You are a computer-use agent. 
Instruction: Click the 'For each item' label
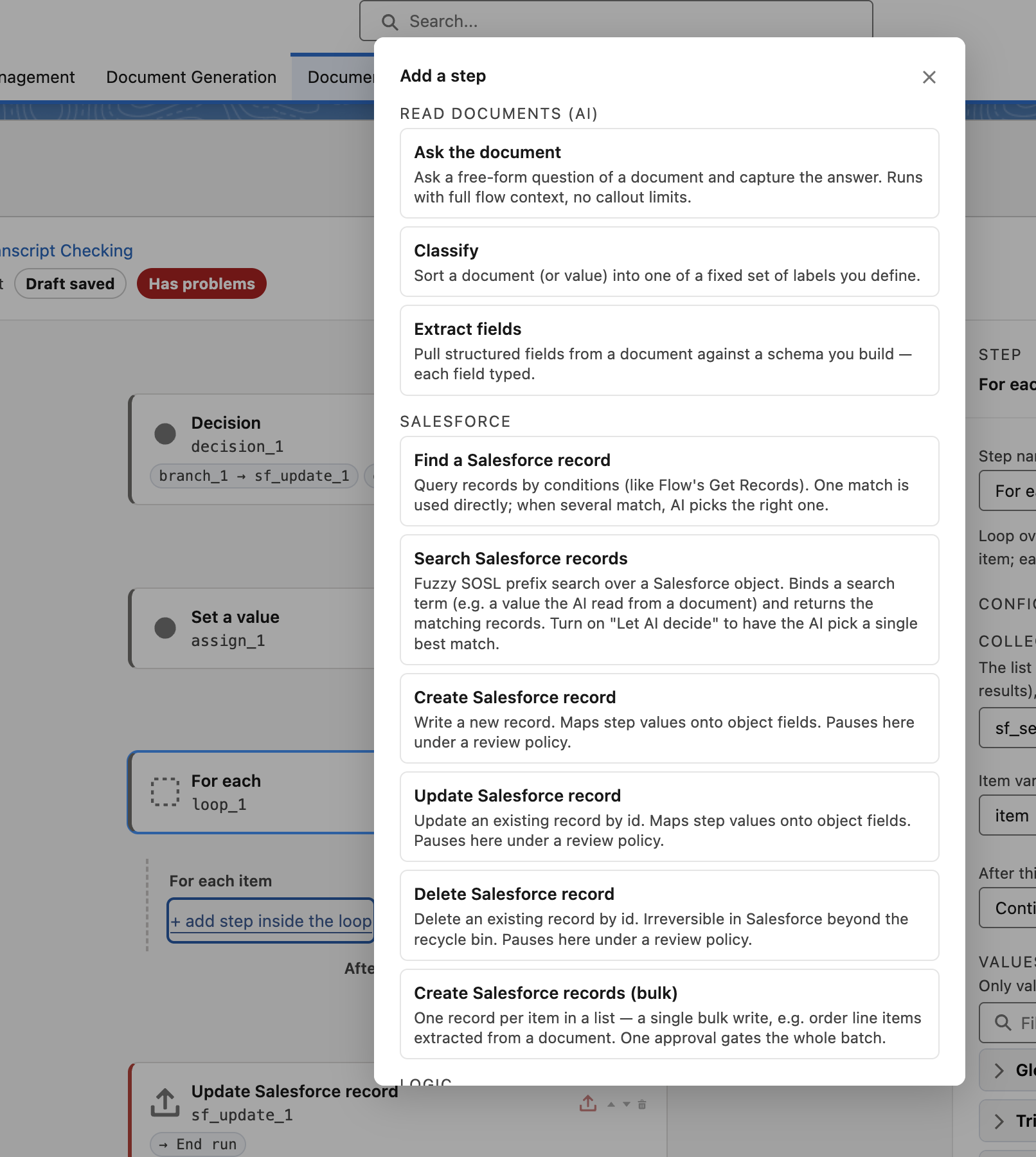pyautogui.click(x=220, y=881)
